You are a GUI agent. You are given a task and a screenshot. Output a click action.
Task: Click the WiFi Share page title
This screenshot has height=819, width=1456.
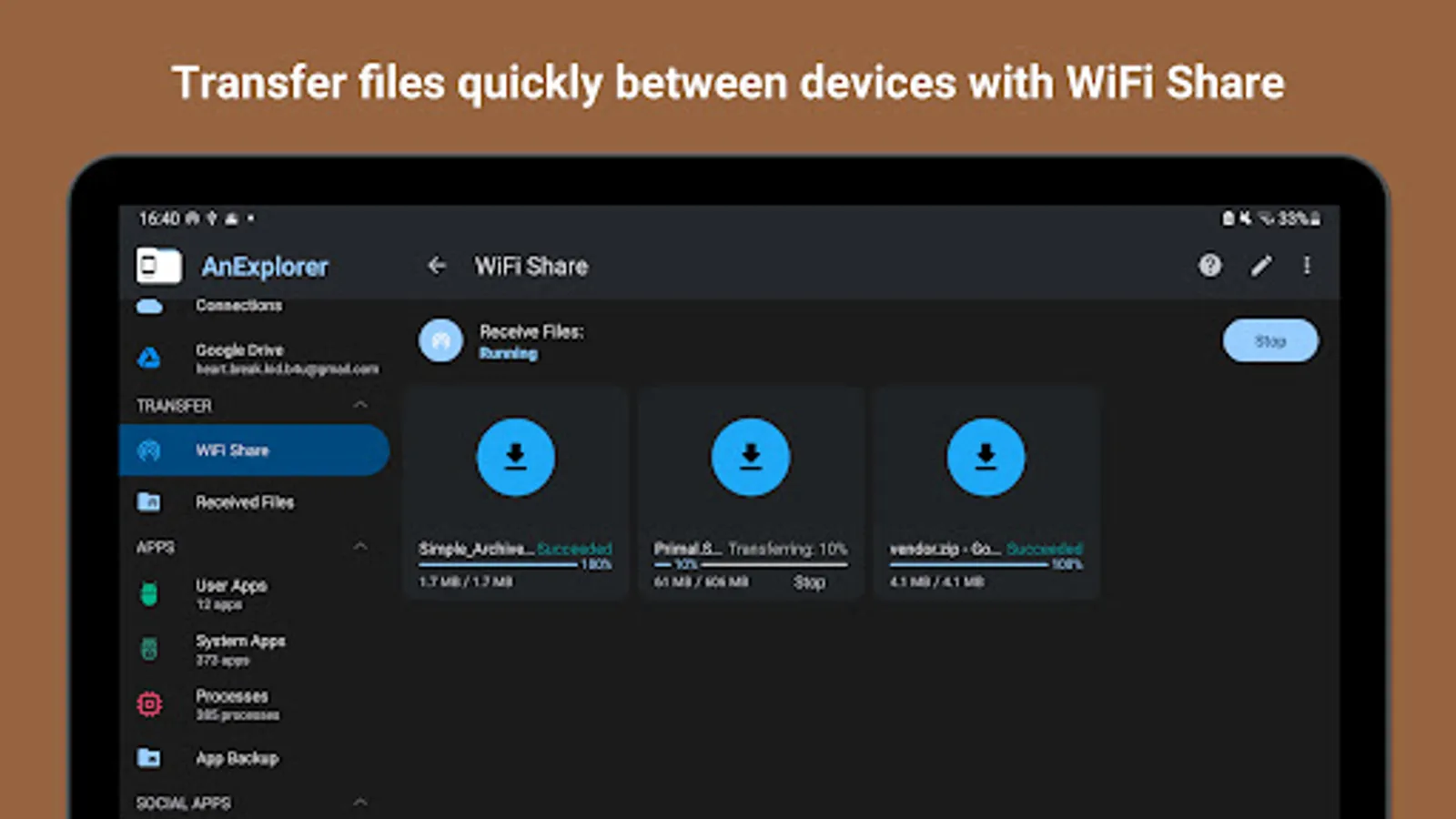click(x=531, y=266)
